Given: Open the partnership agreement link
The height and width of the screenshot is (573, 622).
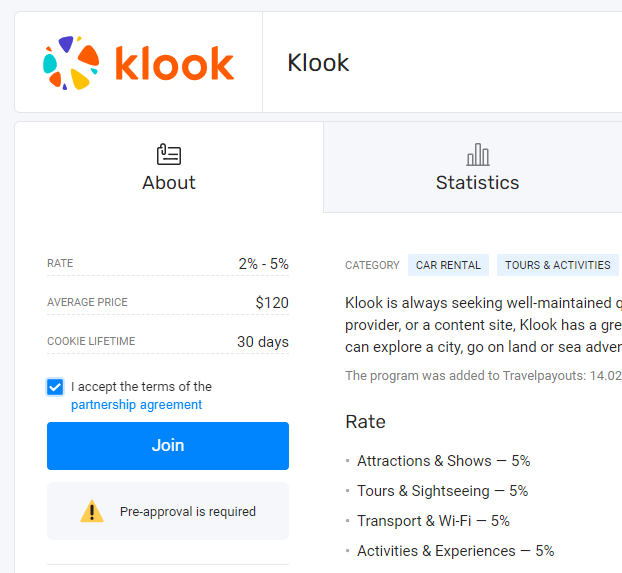Looking at the screenshot, I should 136,405.
